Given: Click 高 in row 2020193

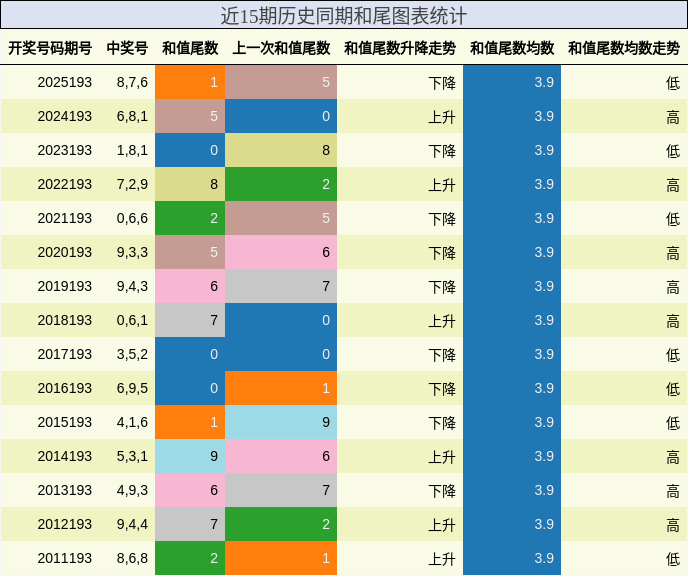Looking at the screenshot, I should [673, 253].
